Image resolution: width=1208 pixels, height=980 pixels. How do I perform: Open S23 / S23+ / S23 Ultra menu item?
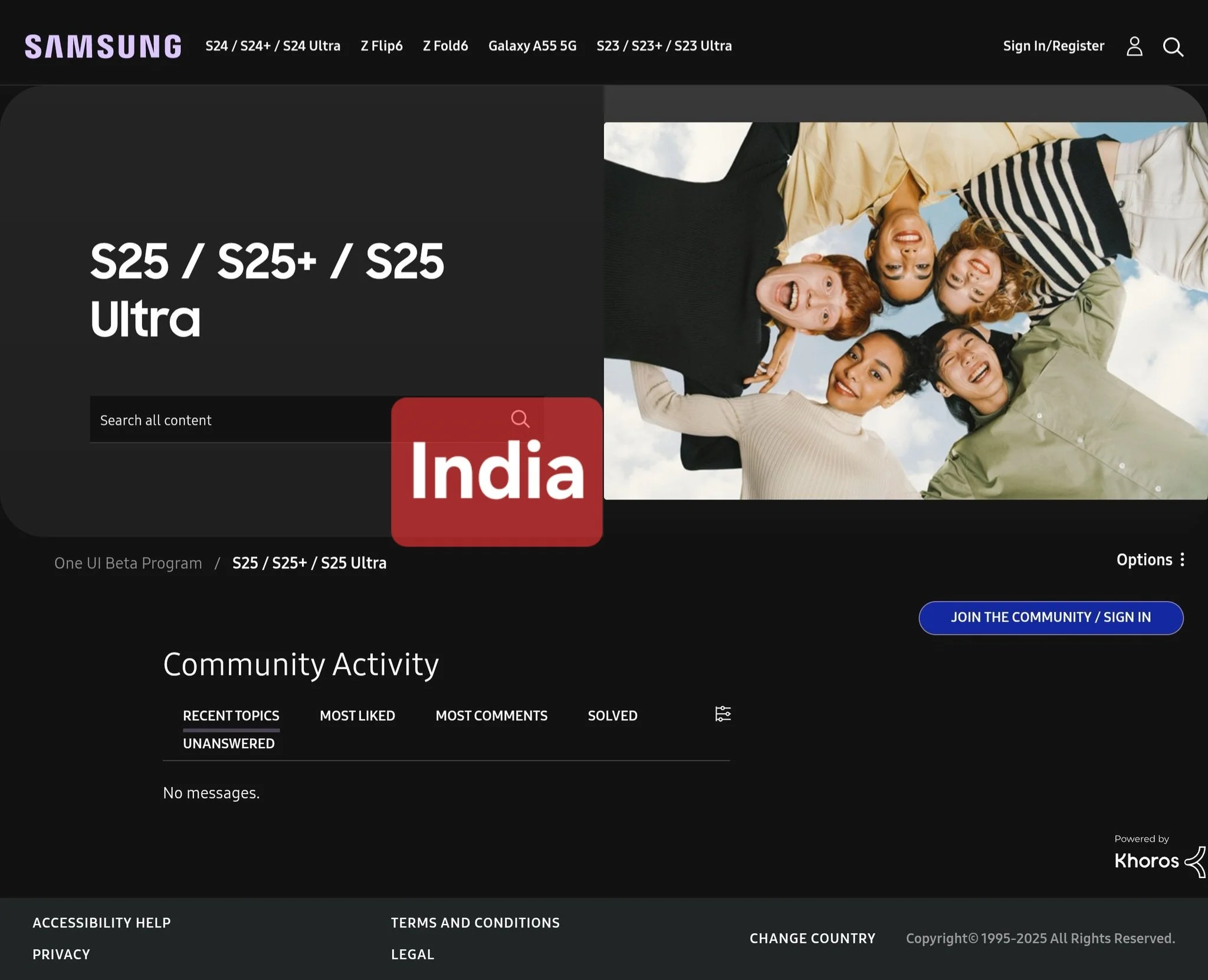(664, 46)
